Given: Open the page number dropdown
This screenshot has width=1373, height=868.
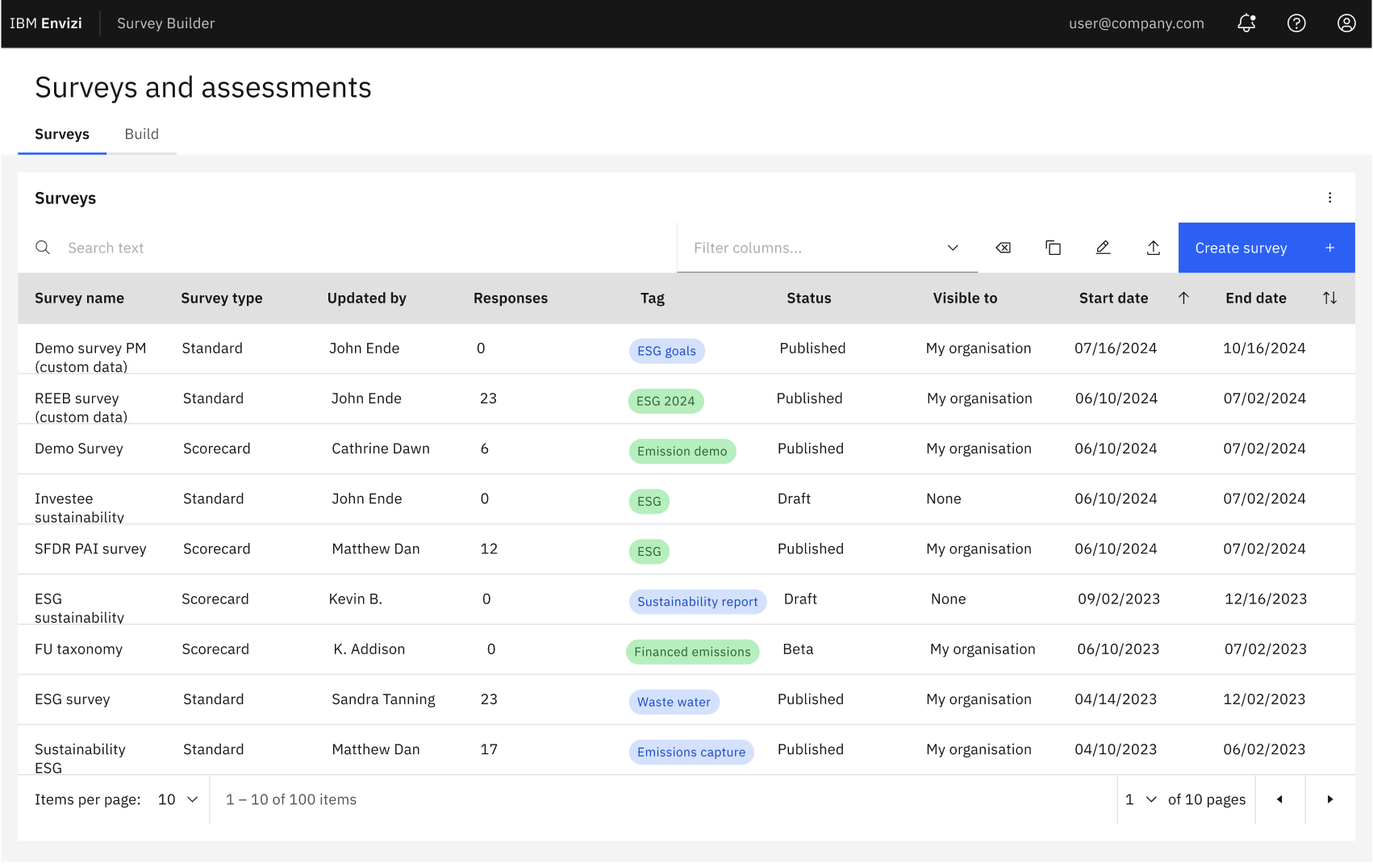Looking at the screenshot, I should click(x=1141, y=799).
